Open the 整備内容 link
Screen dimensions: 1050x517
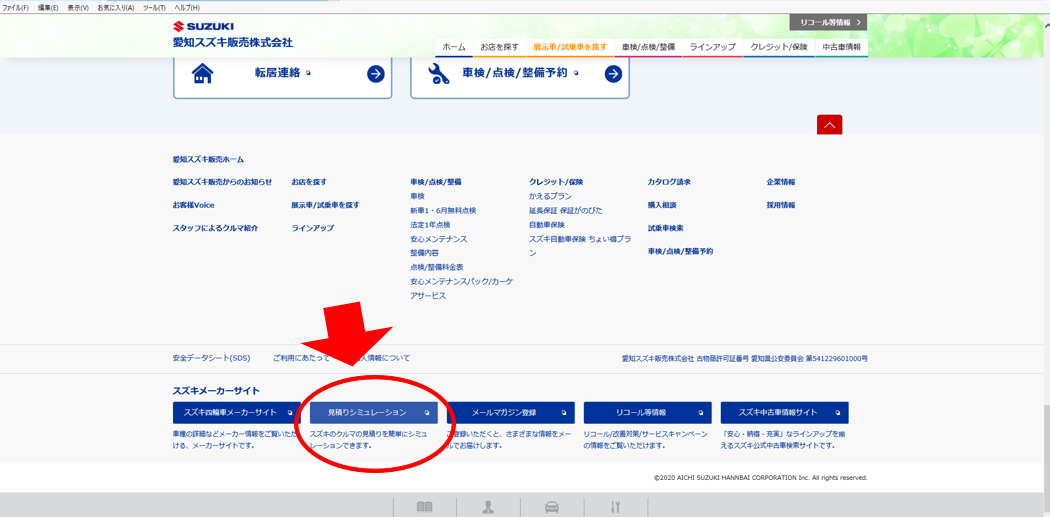pyautogui.click(x=425, y=252)
